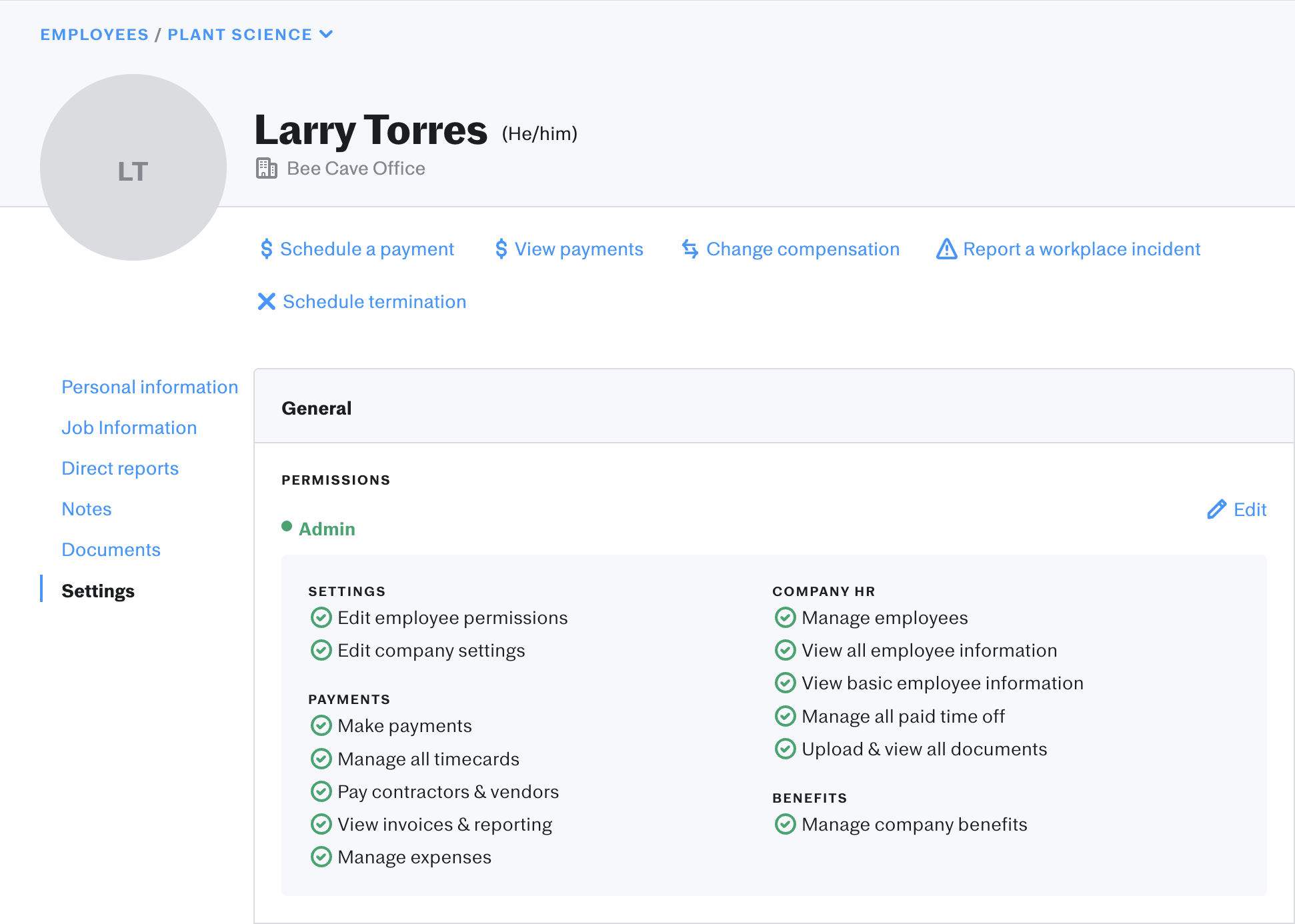1295x924 pixels.
Task: Click the LT avatar circle
Action: 133,167
